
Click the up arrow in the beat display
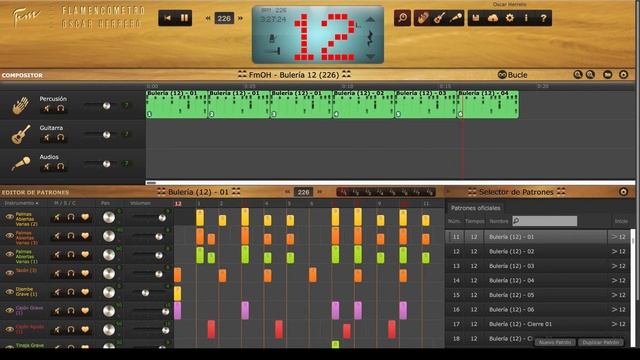pyautogui.click(x=370, y=19)
